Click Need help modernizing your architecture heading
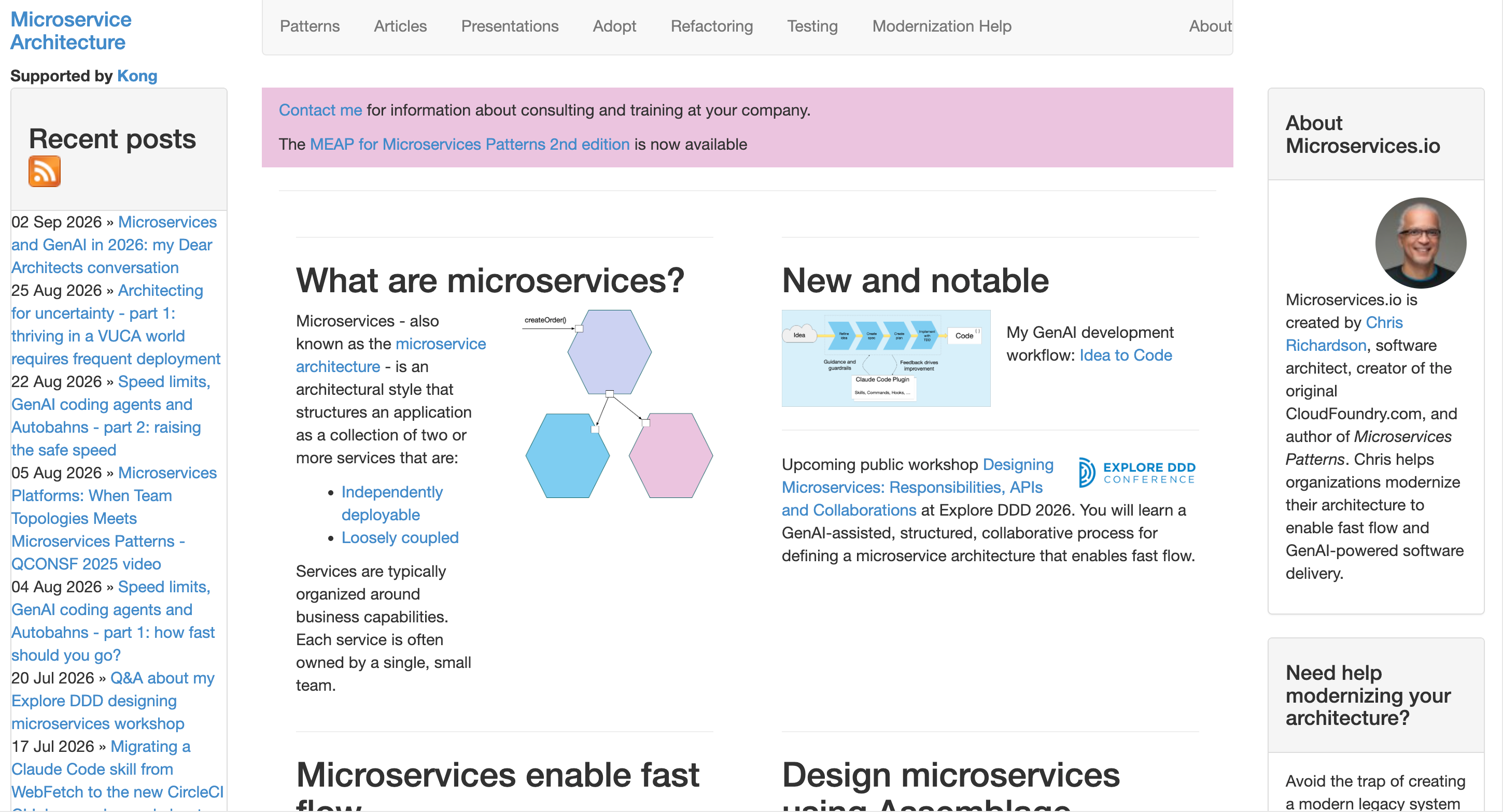1503x812 pixels. coord(1368,695)
